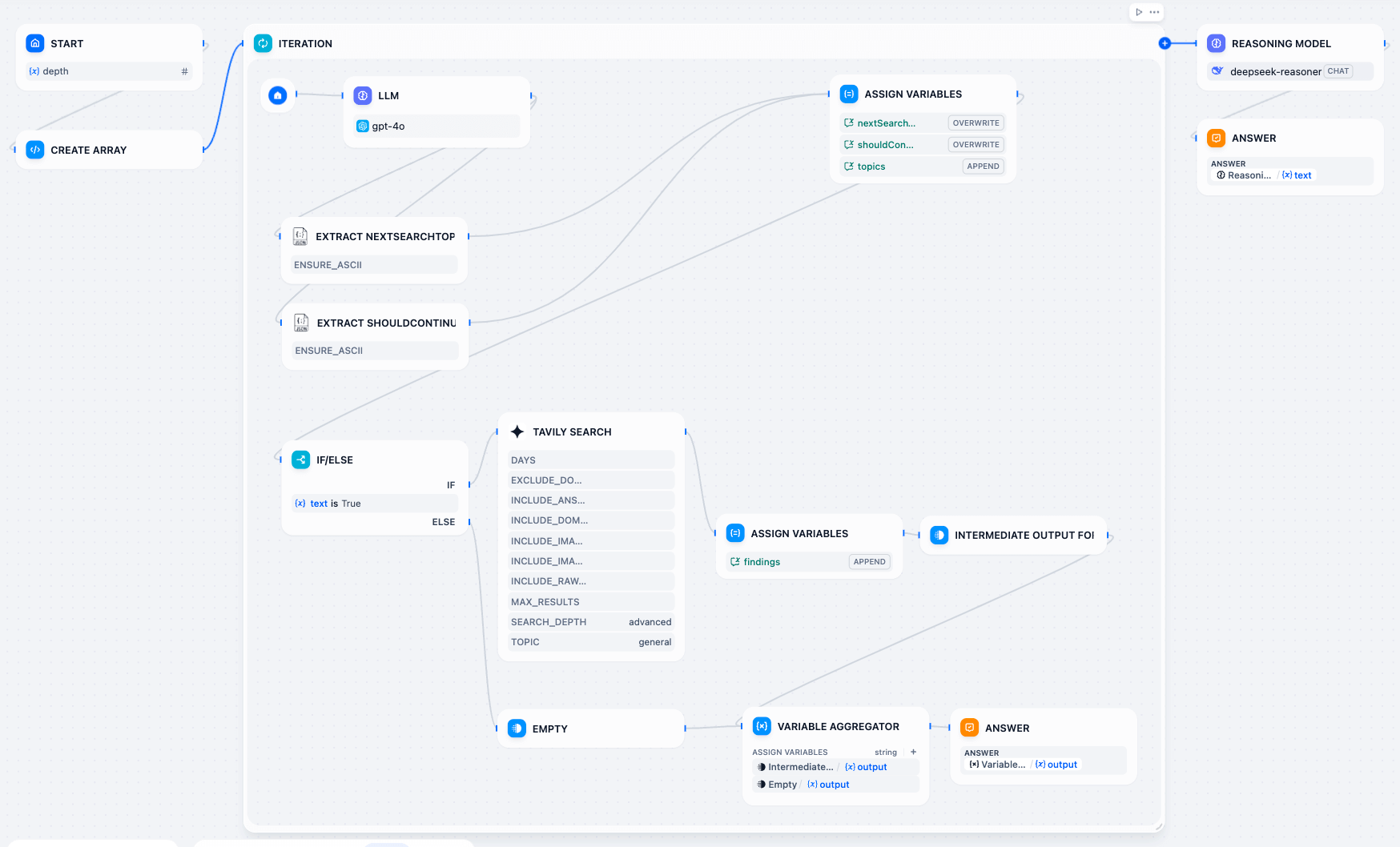Click the deepseek-reasoner whale icon
The width and height of the screenshot is (1400, 847).
click(x=1217, y=71)
